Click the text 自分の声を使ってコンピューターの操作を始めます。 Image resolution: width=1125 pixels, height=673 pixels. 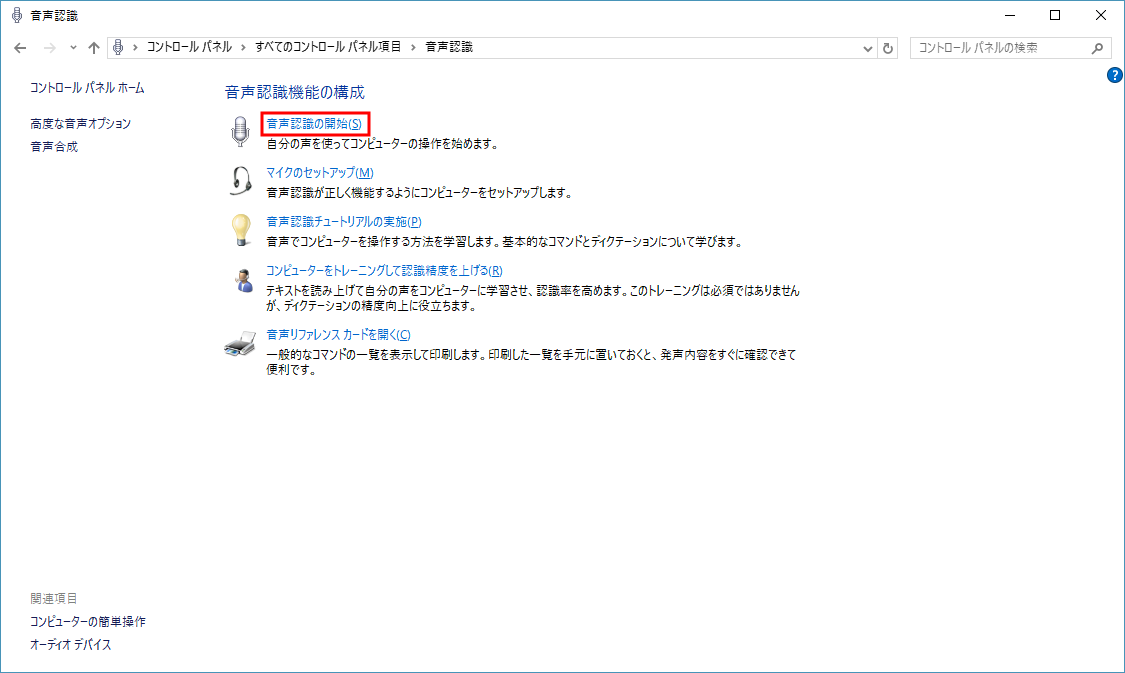[x=382, y=143]
